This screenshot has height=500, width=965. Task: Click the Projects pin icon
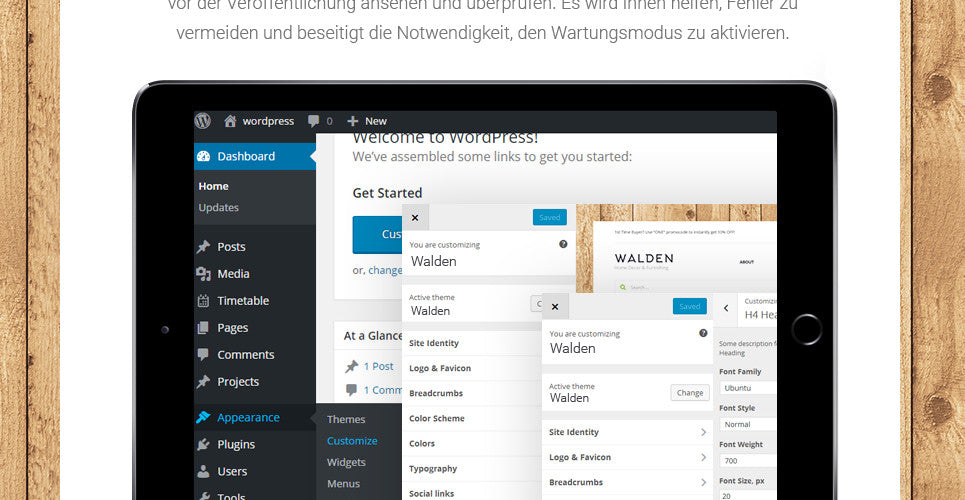click(x=203, y=382)
